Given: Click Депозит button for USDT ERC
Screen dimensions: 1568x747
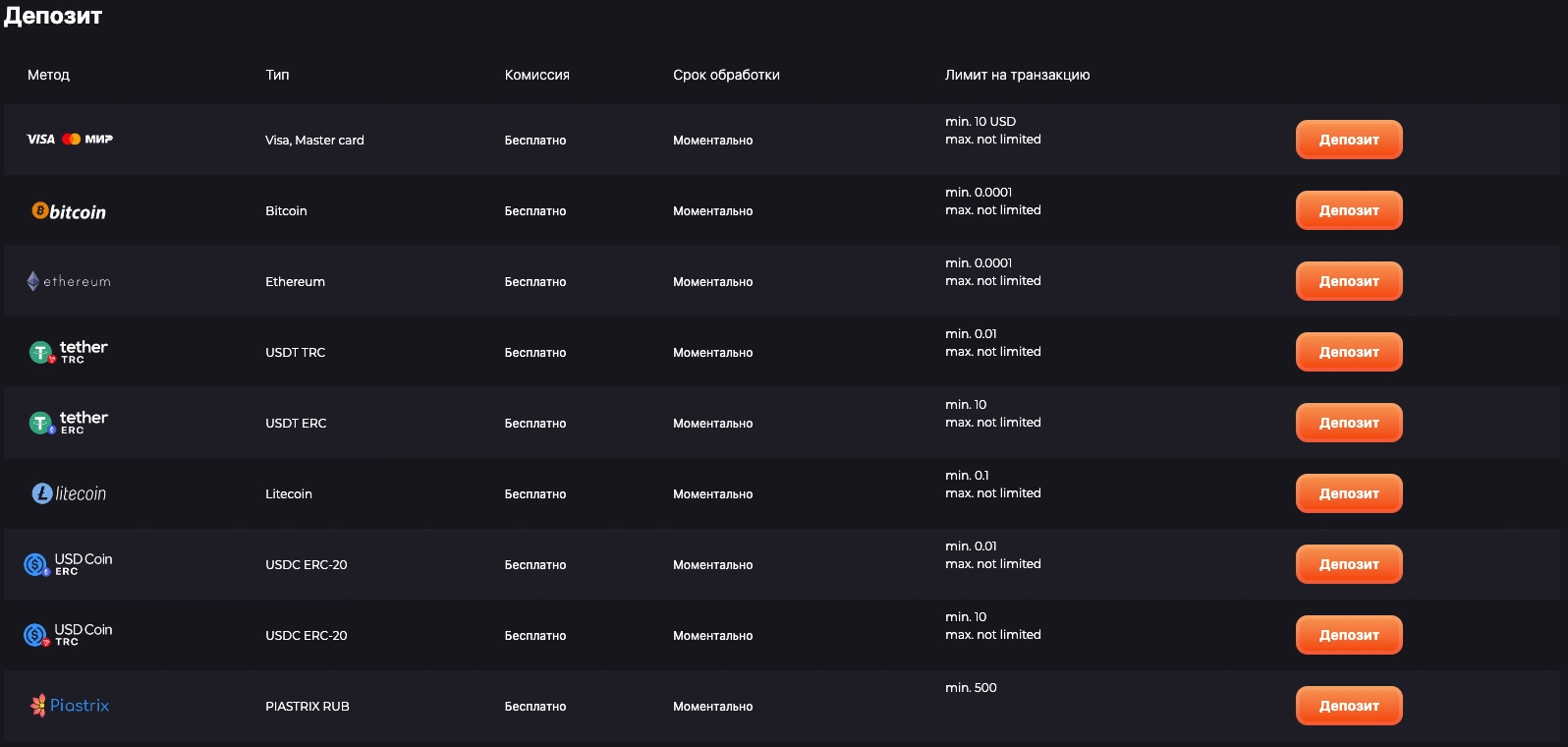Looking at the screenshot, I should pos(1348,423).
